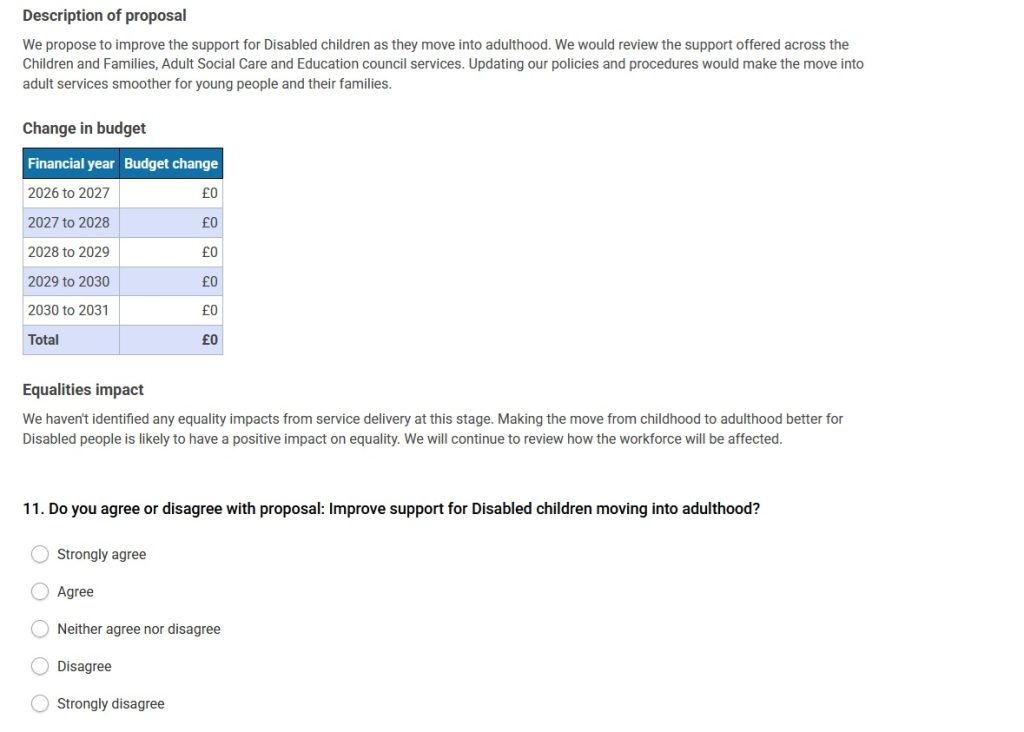
Task: Click the equalities impact paragraph text
Action: tap(432, 429)
